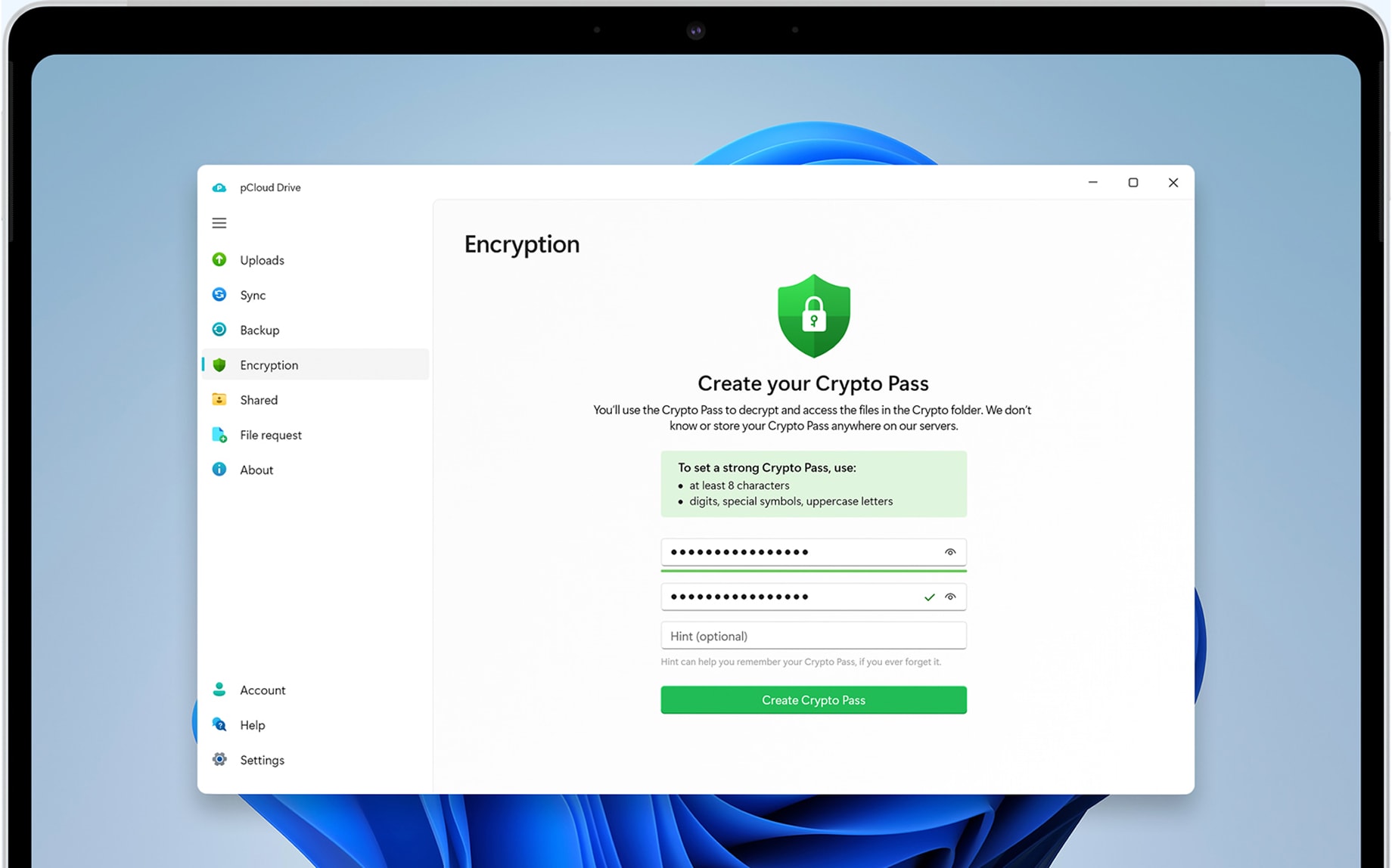1392x868 pixels.
Task: Click the green checkmark on confirmed password
Action: coord(929,597)
